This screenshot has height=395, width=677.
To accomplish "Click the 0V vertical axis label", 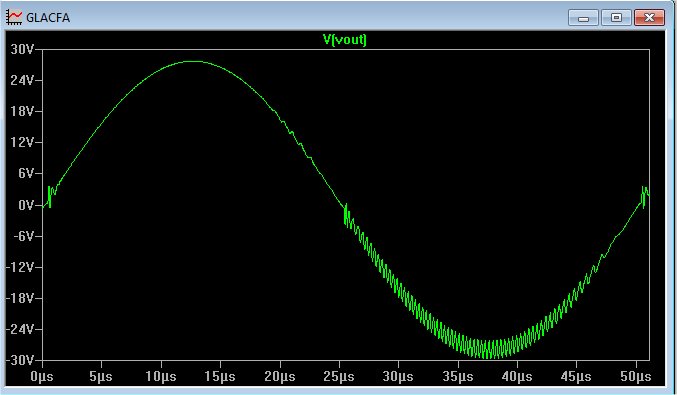I will pyautogui.click(x=25, y=205).
